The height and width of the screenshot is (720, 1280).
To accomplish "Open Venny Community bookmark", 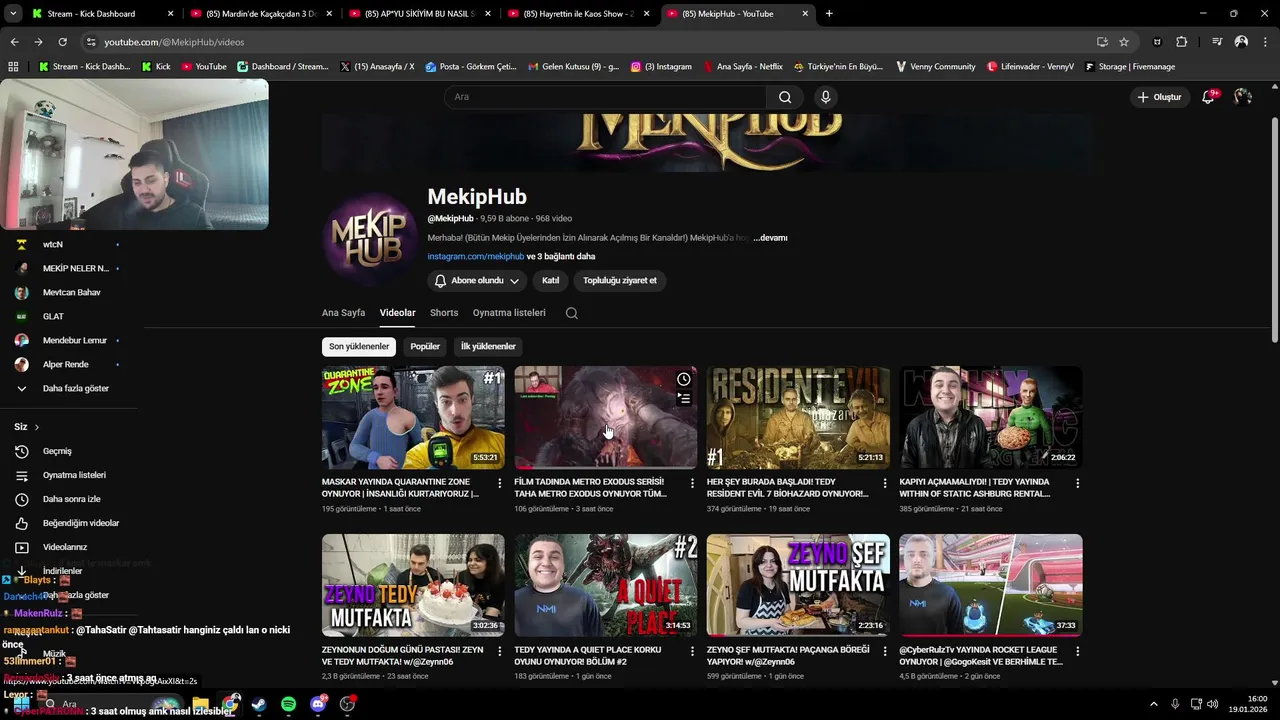I will (935, 67).
